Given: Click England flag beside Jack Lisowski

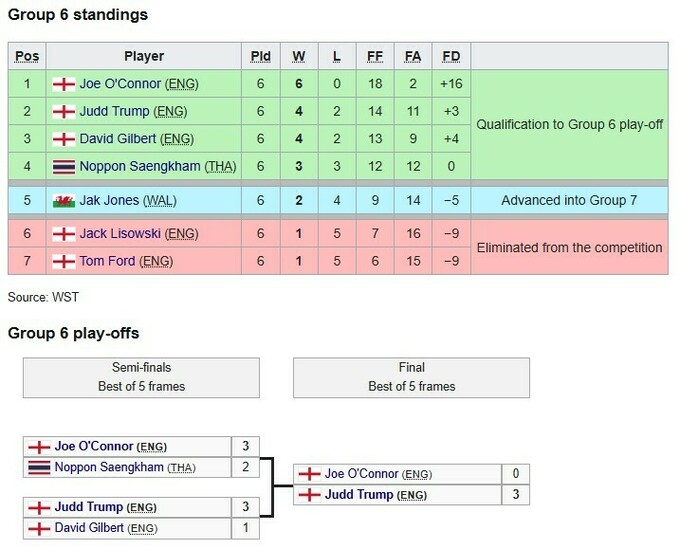Looking at the screenshot, I should pos(65,235).
